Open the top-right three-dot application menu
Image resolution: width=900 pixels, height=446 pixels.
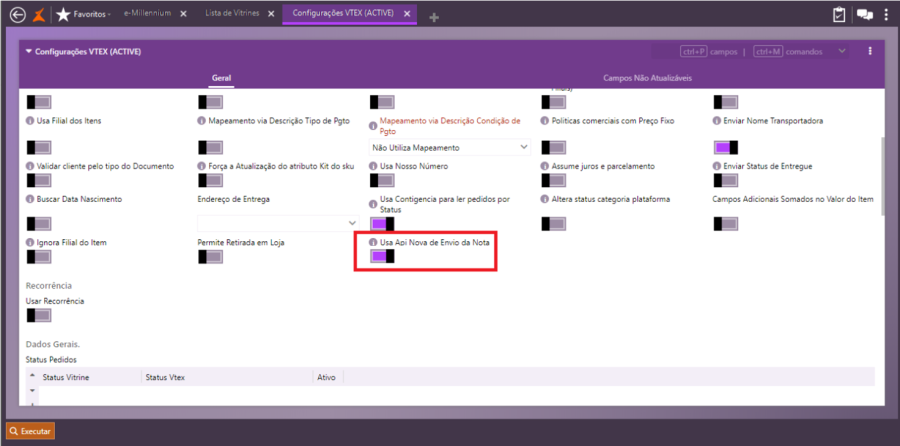887,15
